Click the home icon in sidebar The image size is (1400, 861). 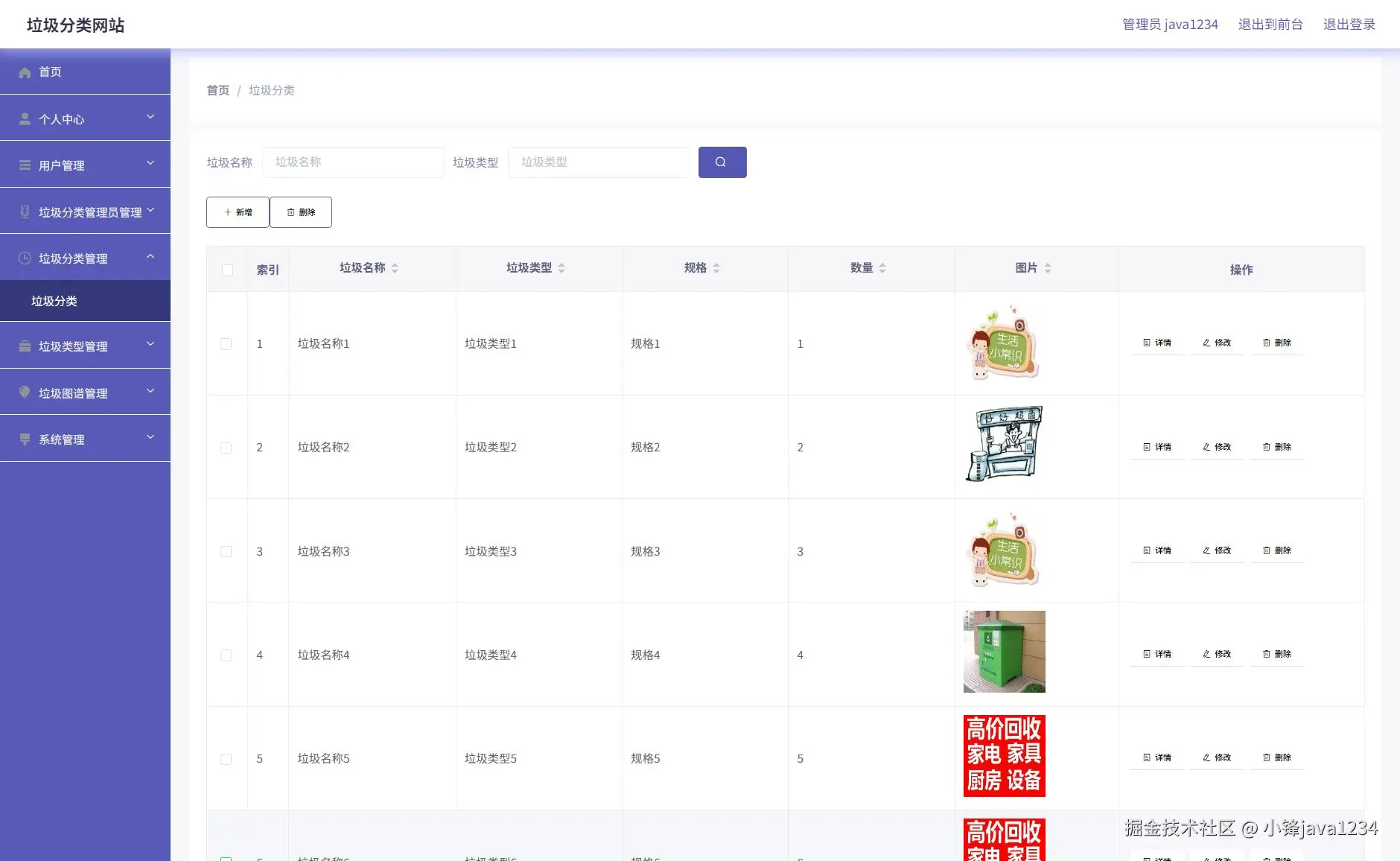[x=25, y=72]
